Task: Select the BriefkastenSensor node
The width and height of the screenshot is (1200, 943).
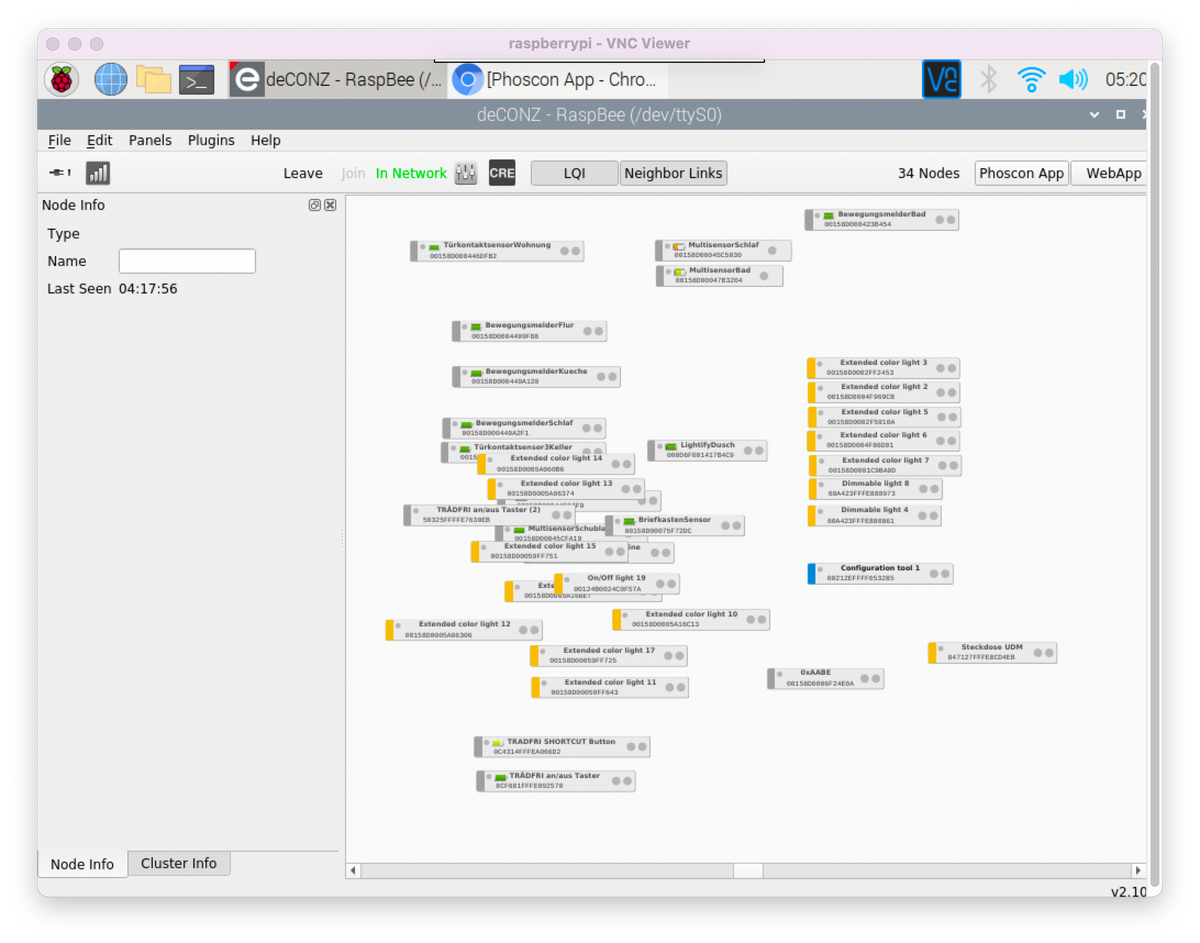Action: [675, 525]
